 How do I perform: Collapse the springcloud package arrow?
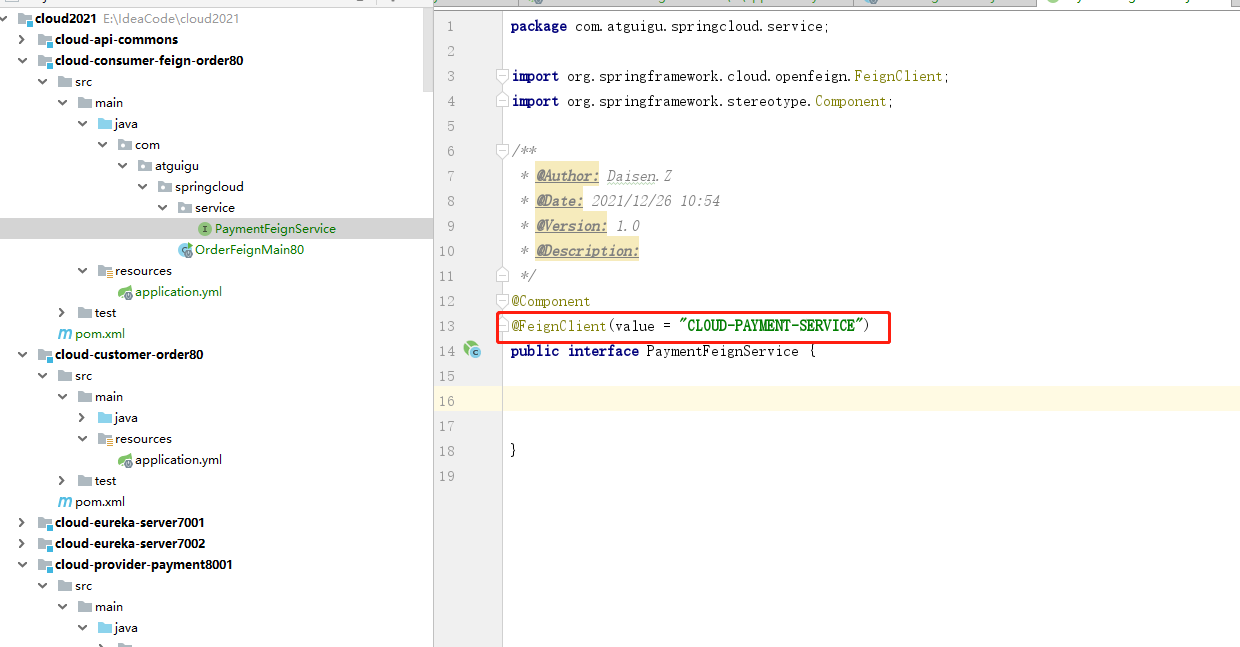click(x=142, y=187)
